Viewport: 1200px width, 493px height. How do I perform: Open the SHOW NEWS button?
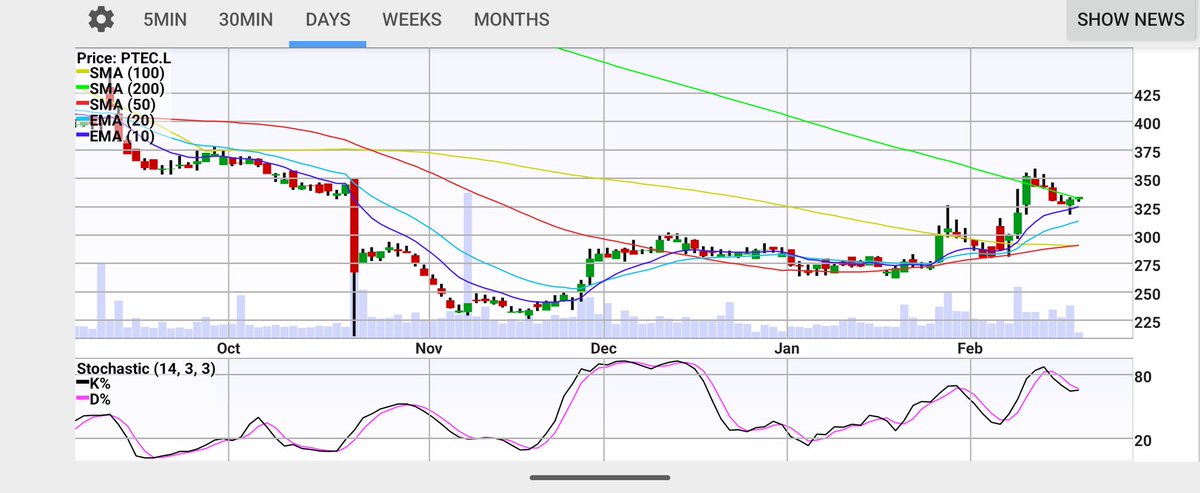pyautogui.click(x=1131, y=19)
